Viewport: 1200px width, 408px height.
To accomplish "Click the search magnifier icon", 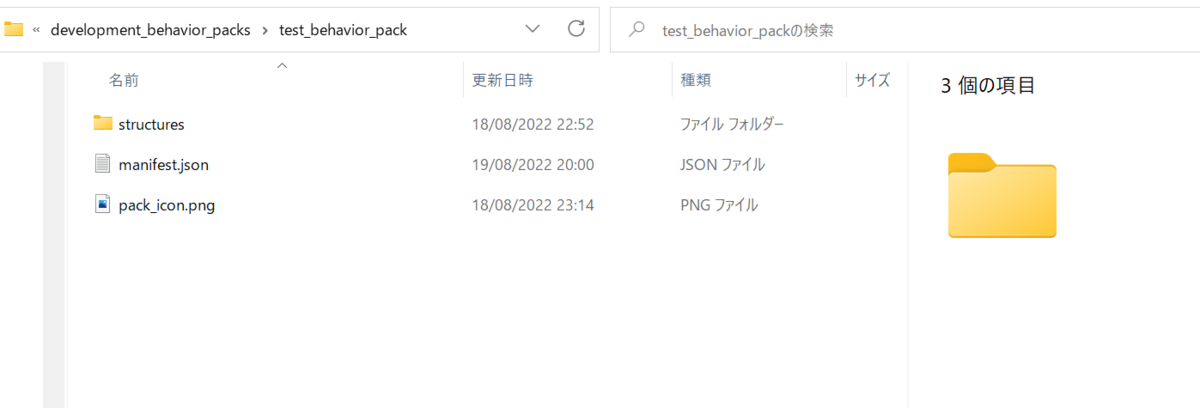I will coord(636,30).
